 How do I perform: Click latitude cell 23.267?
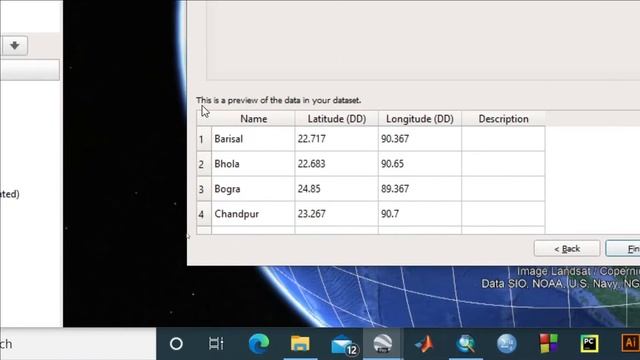(x=336, y=214)
